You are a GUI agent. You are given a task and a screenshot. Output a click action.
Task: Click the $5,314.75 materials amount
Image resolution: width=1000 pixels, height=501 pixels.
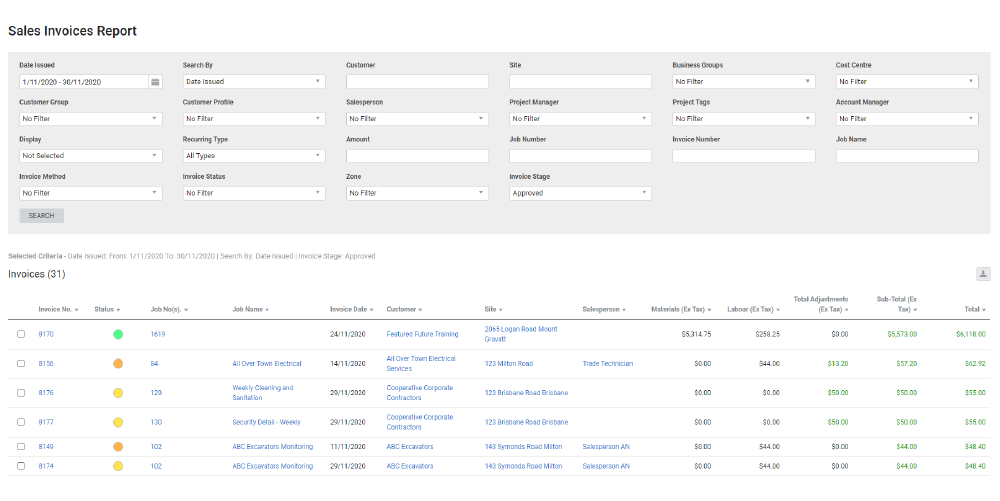coord(696,334)
